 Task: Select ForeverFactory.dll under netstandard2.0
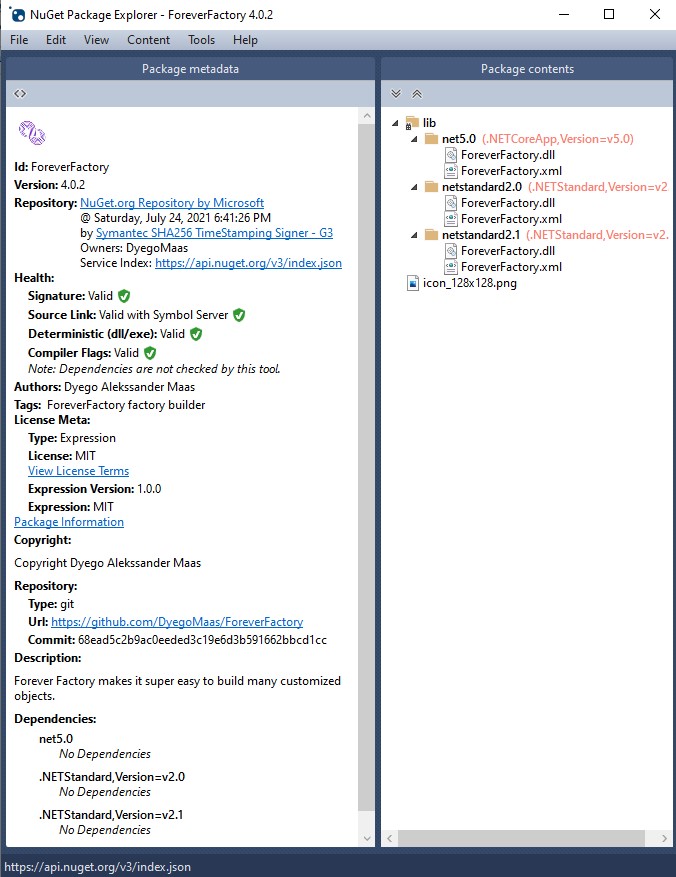pyautogui.click(x=508, y=203)
